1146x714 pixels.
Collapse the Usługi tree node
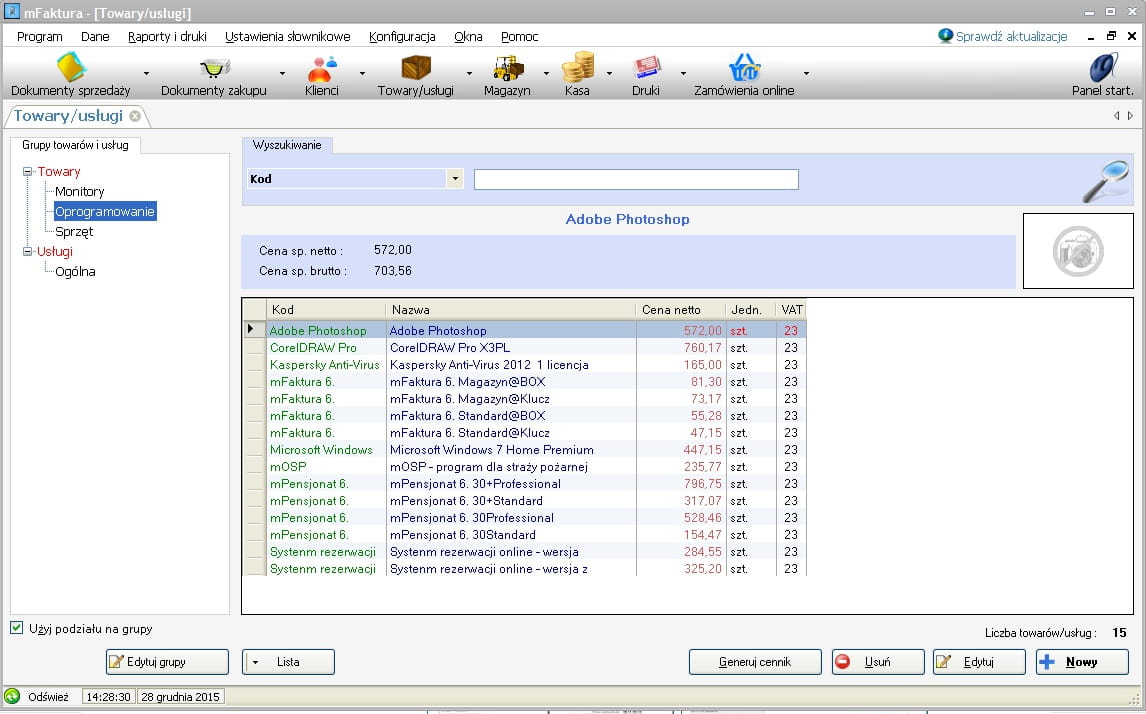(28, 252)
